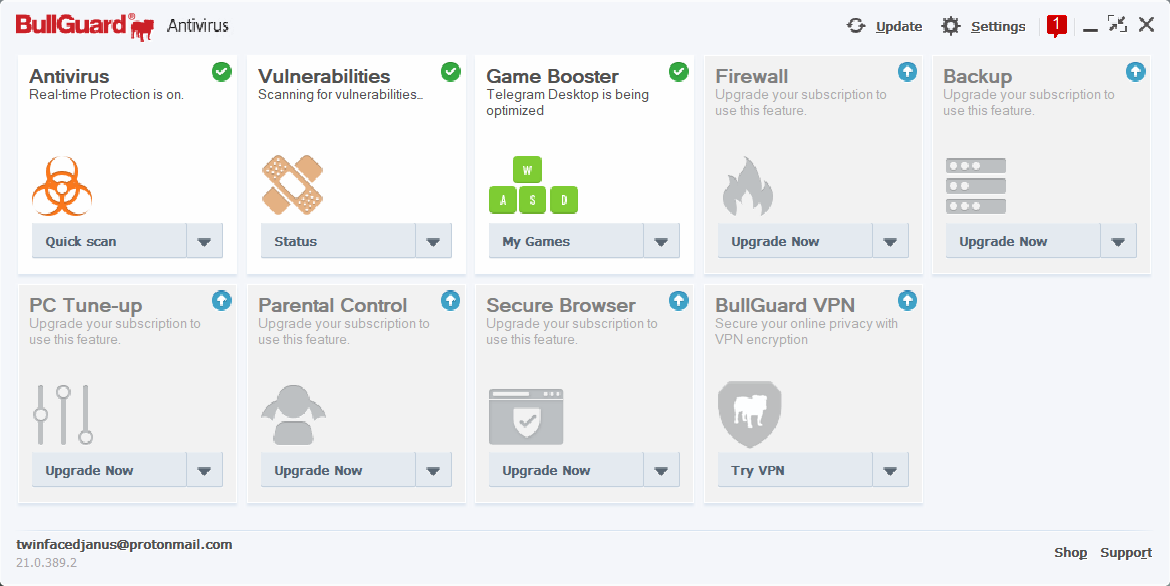Viewport: 1170px width, 586px height.
Task: Click the PC Tune-up tile title
Action: pos(86,305)
